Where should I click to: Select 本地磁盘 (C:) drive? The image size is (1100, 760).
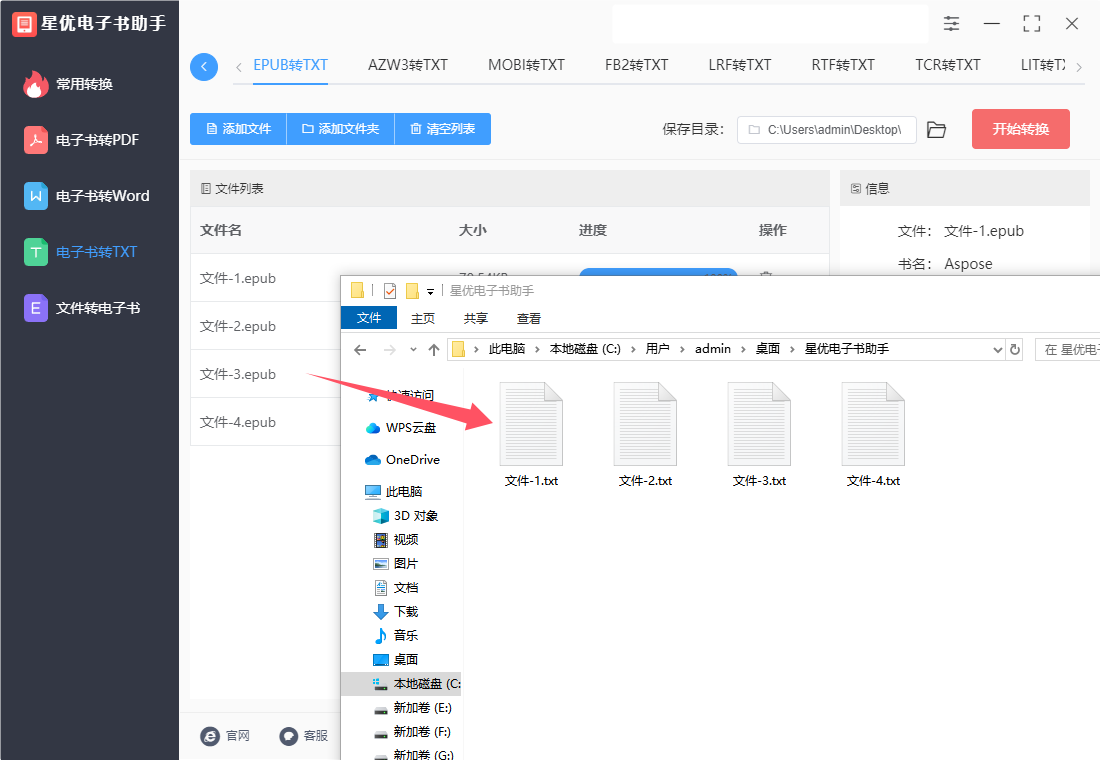(x=401, y=684)
